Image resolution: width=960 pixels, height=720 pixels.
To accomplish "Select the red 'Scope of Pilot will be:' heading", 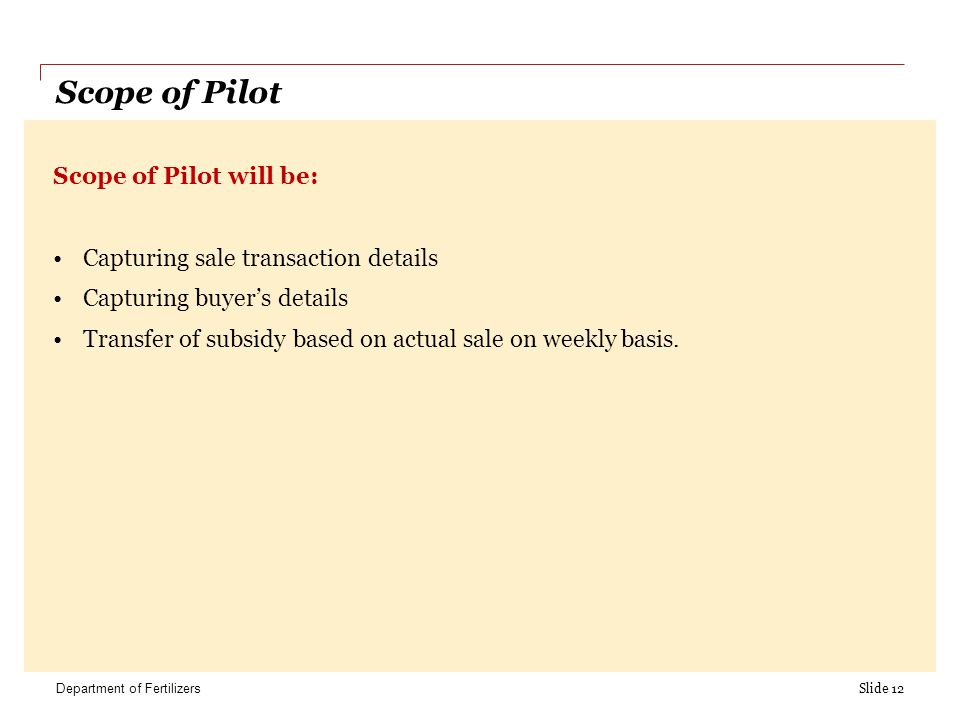I will click(x=186, y=176).
